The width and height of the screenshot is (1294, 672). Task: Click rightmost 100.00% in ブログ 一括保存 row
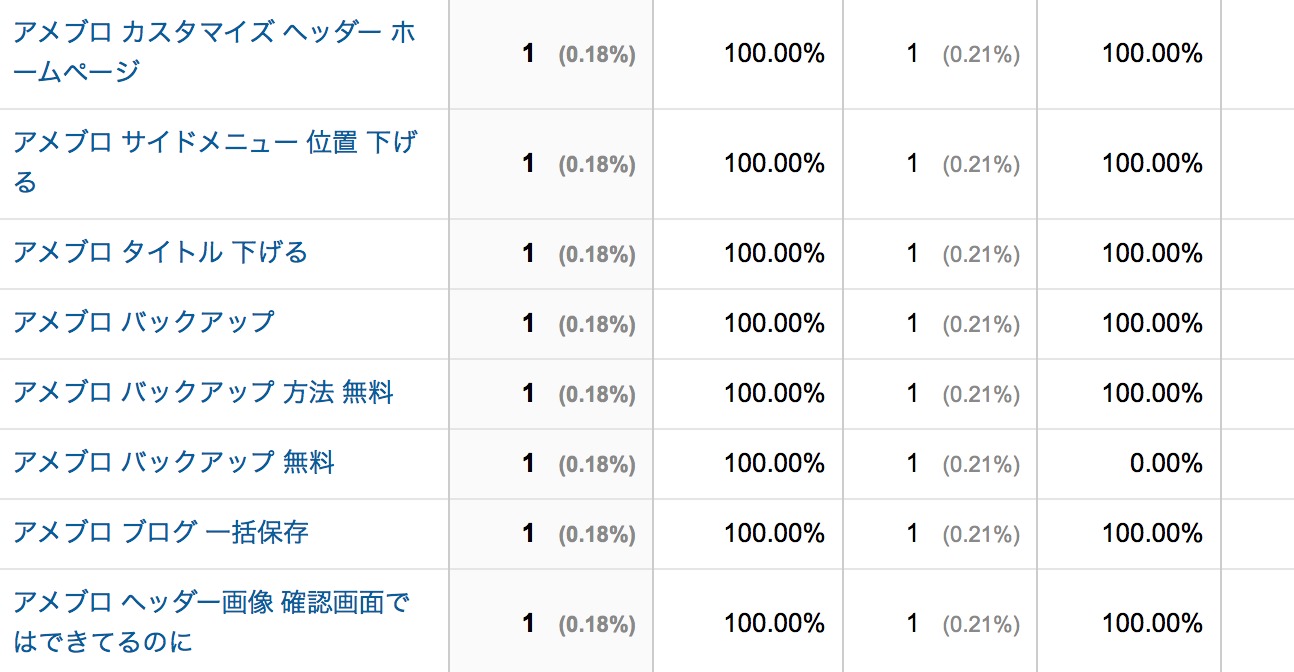click(1152, 533)
